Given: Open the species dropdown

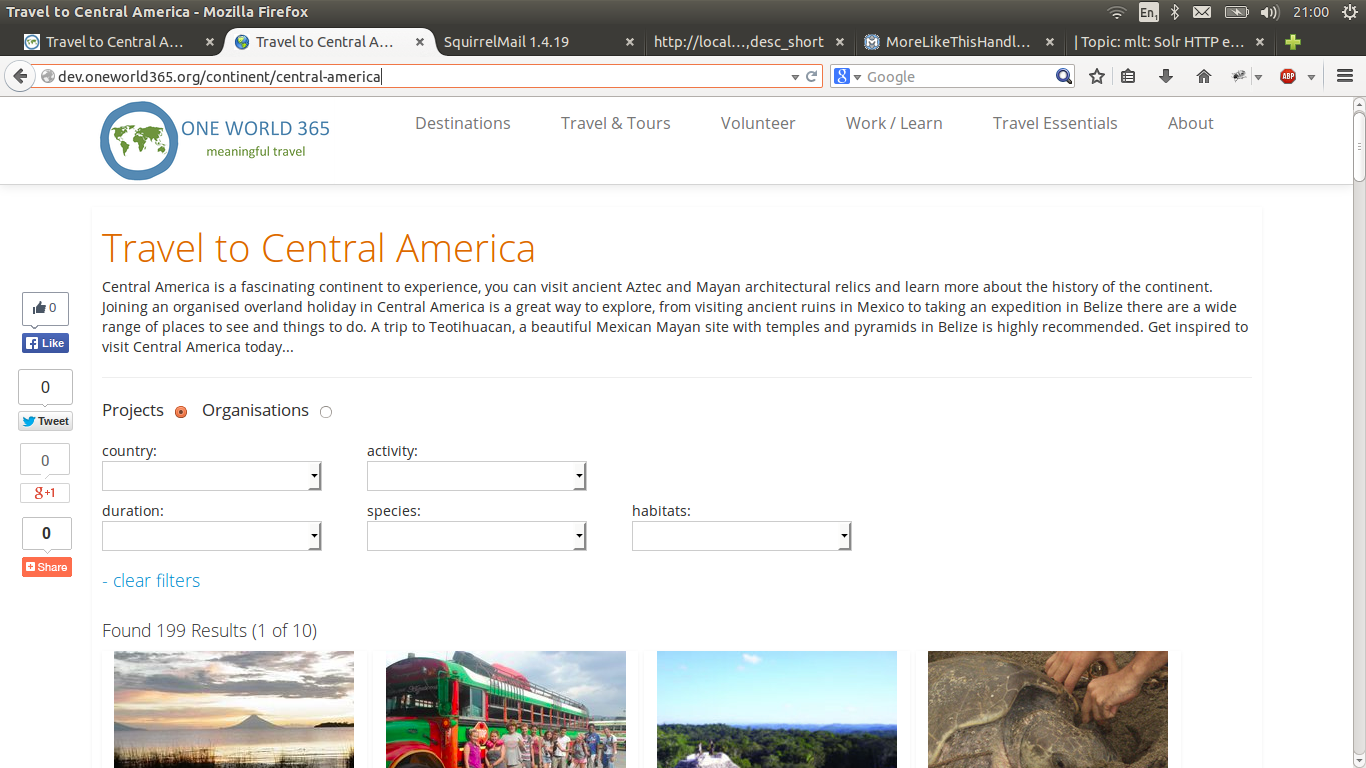Looking at the screenshot, I should tap(476, 537).
